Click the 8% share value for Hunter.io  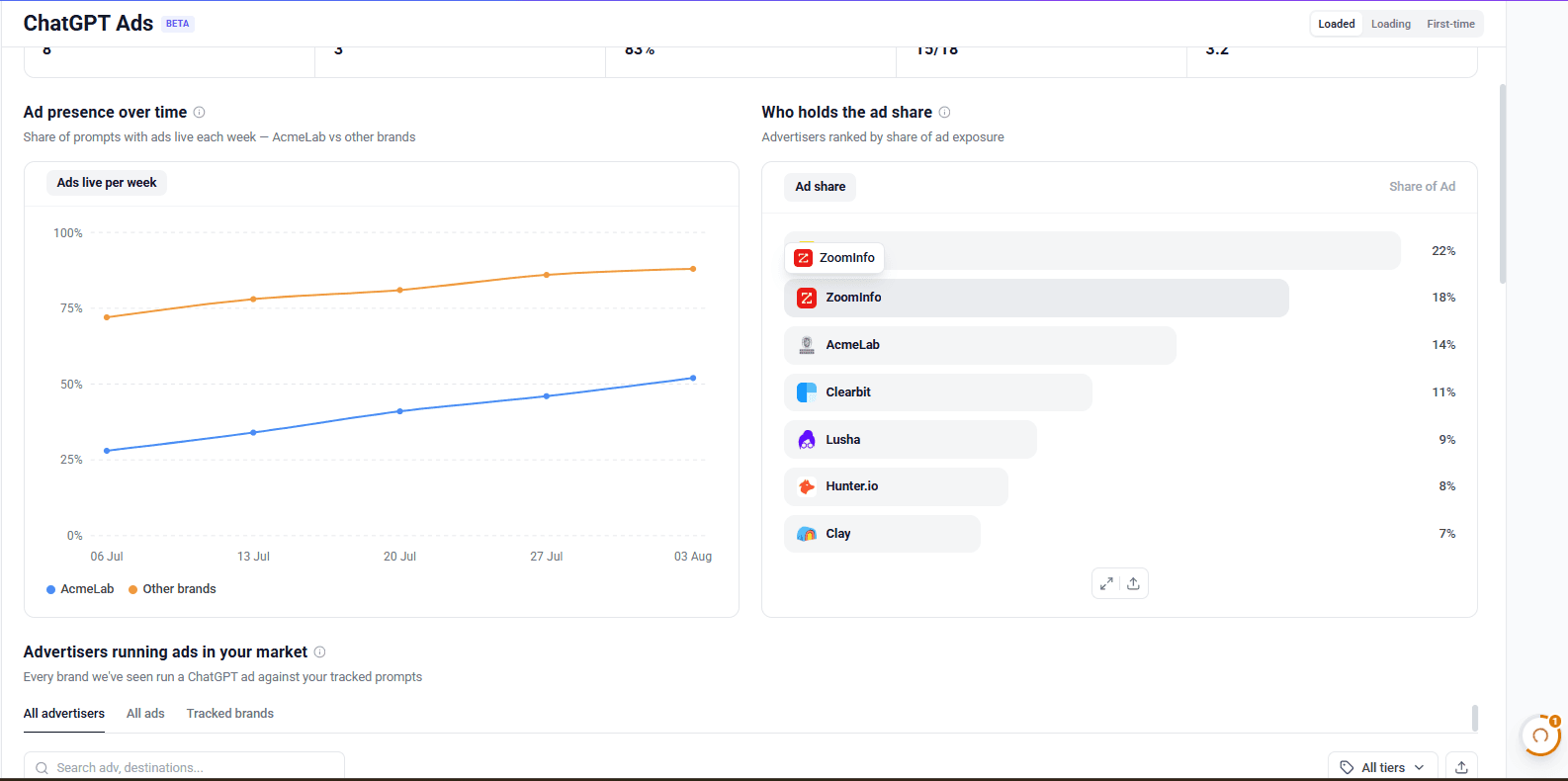(1447, 486)
